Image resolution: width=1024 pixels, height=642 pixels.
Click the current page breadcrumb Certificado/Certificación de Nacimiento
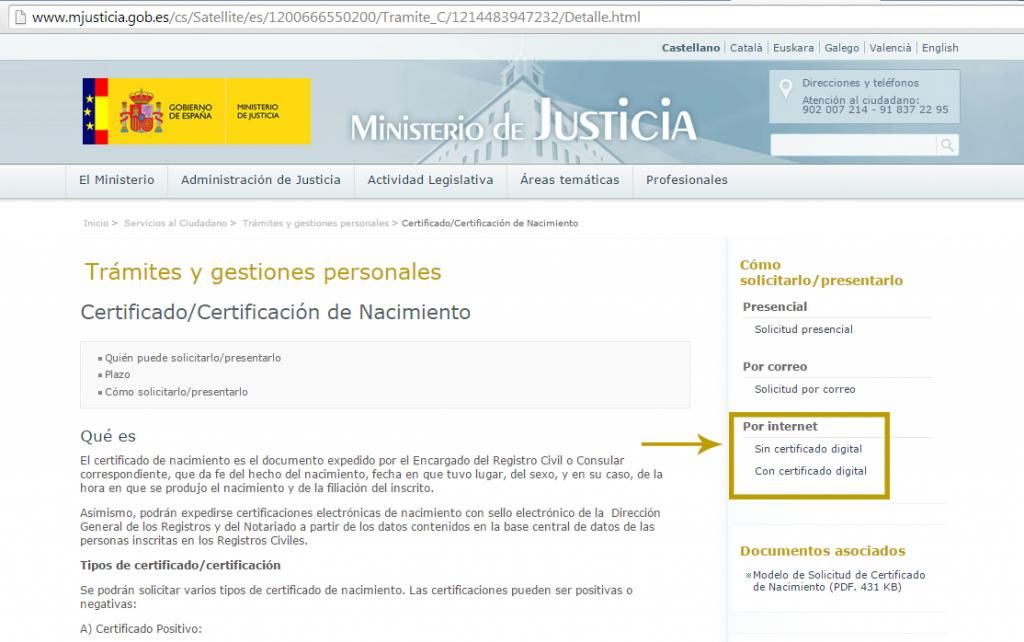pyautogui.click(x=490, y=223)
